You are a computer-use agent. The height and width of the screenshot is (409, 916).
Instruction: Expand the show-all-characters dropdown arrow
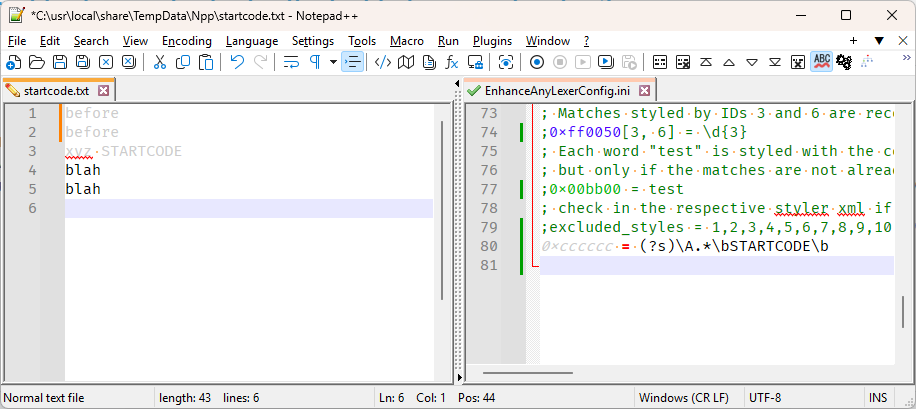click(331, 62)
